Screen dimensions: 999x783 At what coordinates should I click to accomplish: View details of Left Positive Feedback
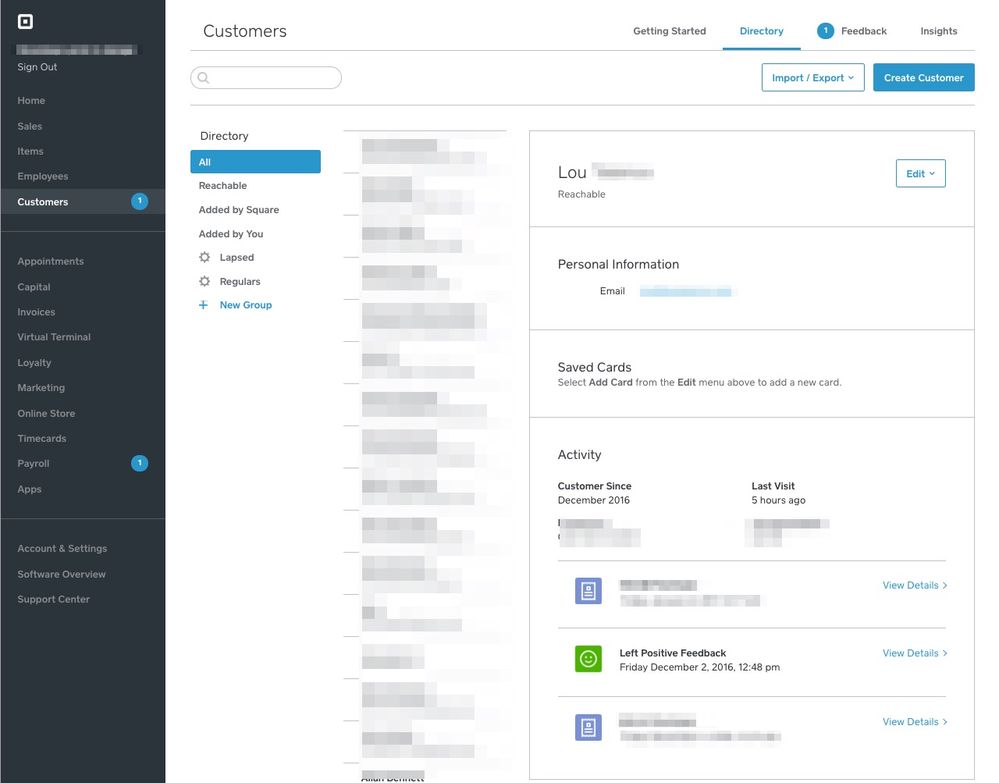coord(914,653)
